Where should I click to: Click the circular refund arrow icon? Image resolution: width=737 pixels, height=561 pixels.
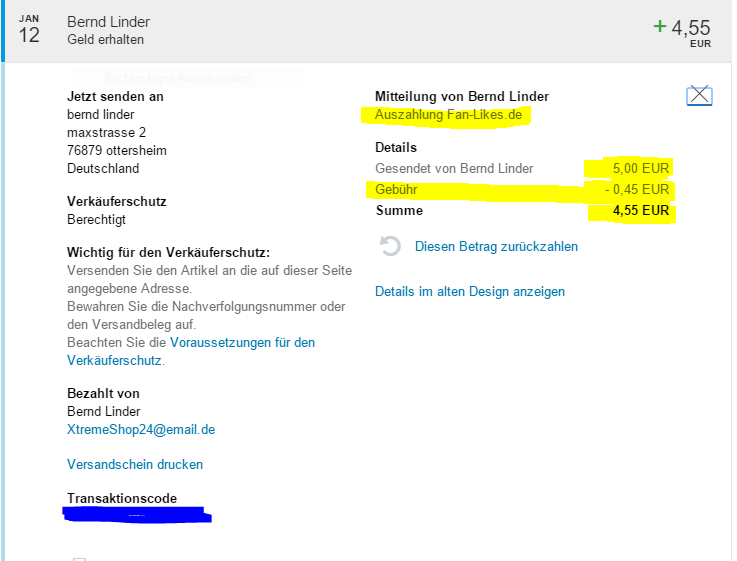pyautogui.click(x=391, y=247)
